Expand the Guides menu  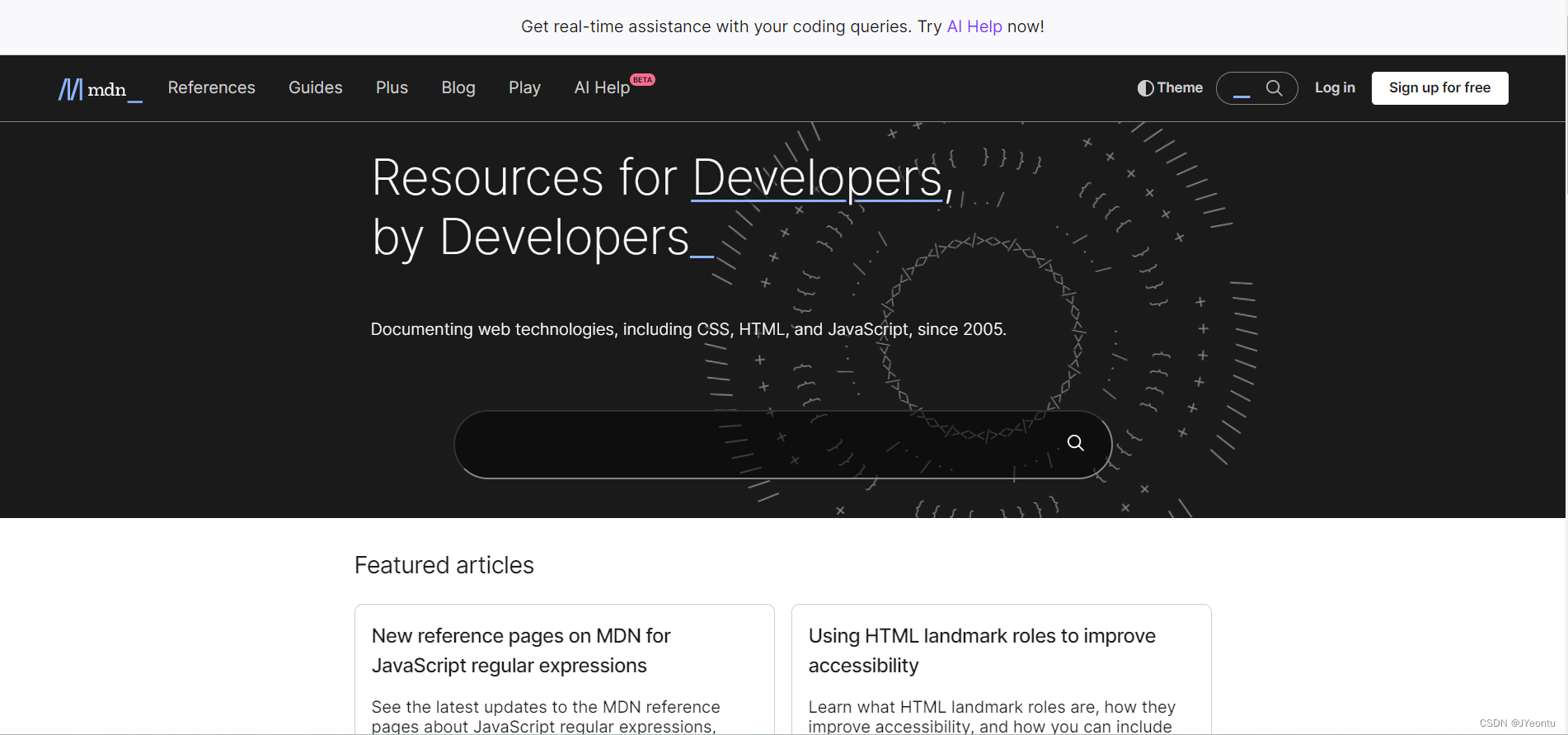click(315, 88)
